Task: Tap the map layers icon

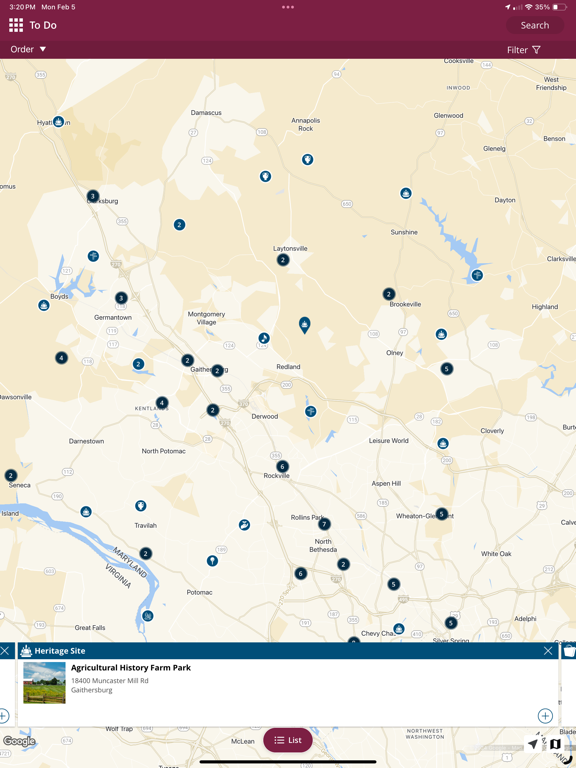Action: (555, 744)
